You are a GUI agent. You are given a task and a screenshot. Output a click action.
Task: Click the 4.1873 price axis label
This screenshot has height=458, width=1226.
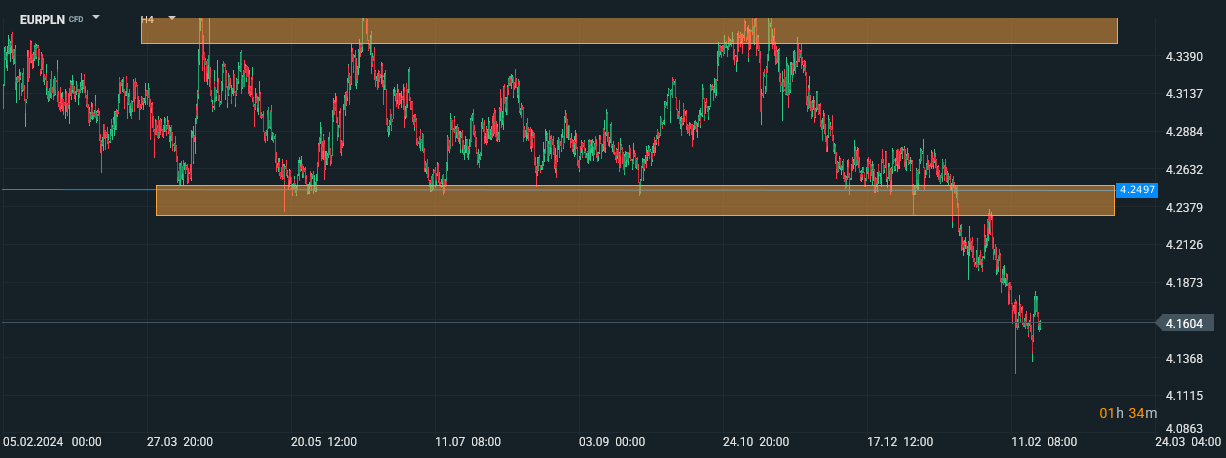click(x=1184, y=283)
